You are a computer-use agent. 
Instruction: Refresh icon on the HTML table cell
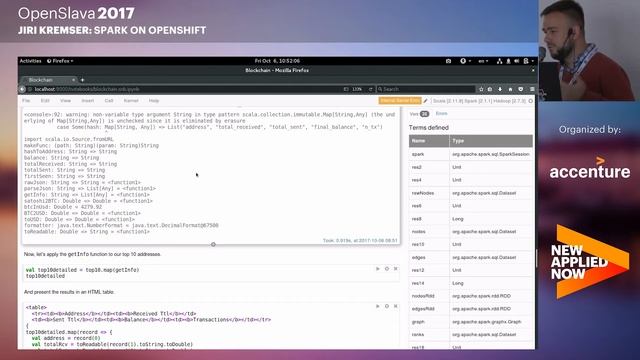coord(387,306)
